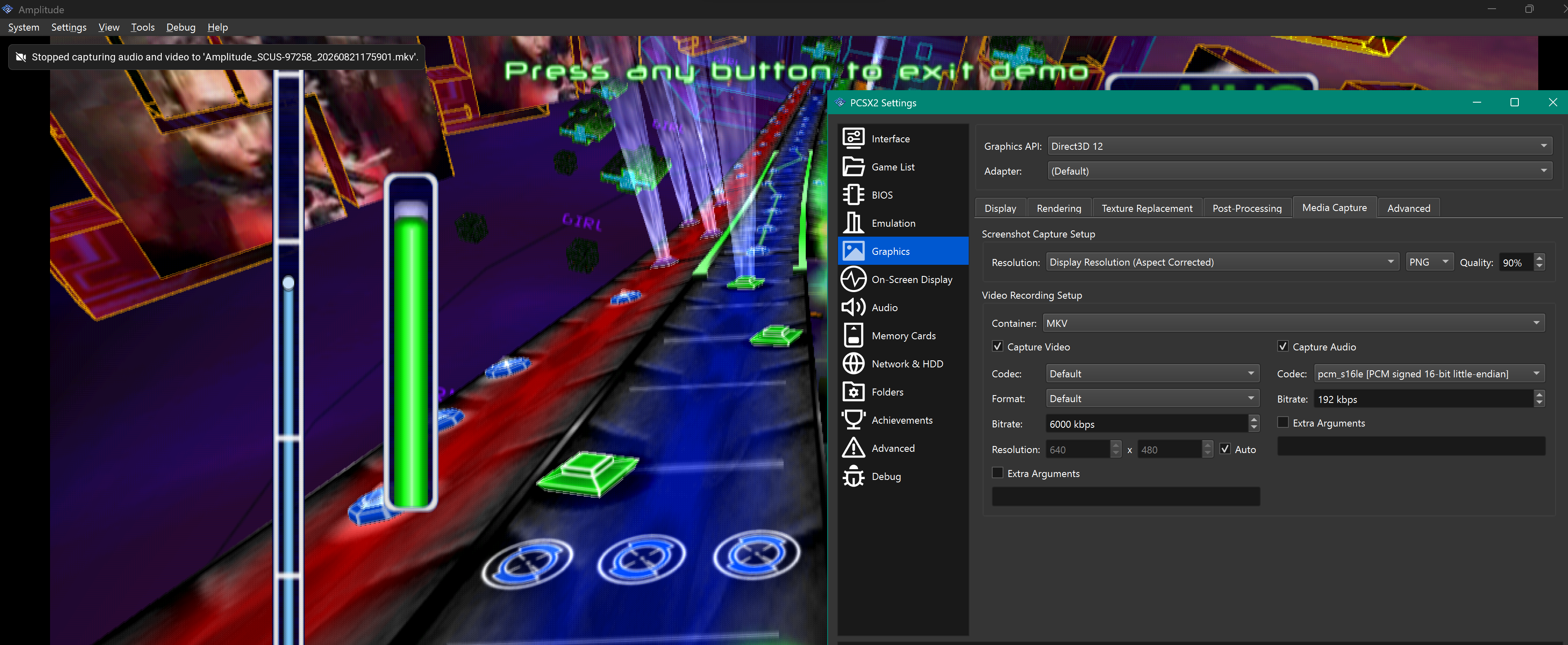Open the Advanced graphics tab

[1408, 208]
